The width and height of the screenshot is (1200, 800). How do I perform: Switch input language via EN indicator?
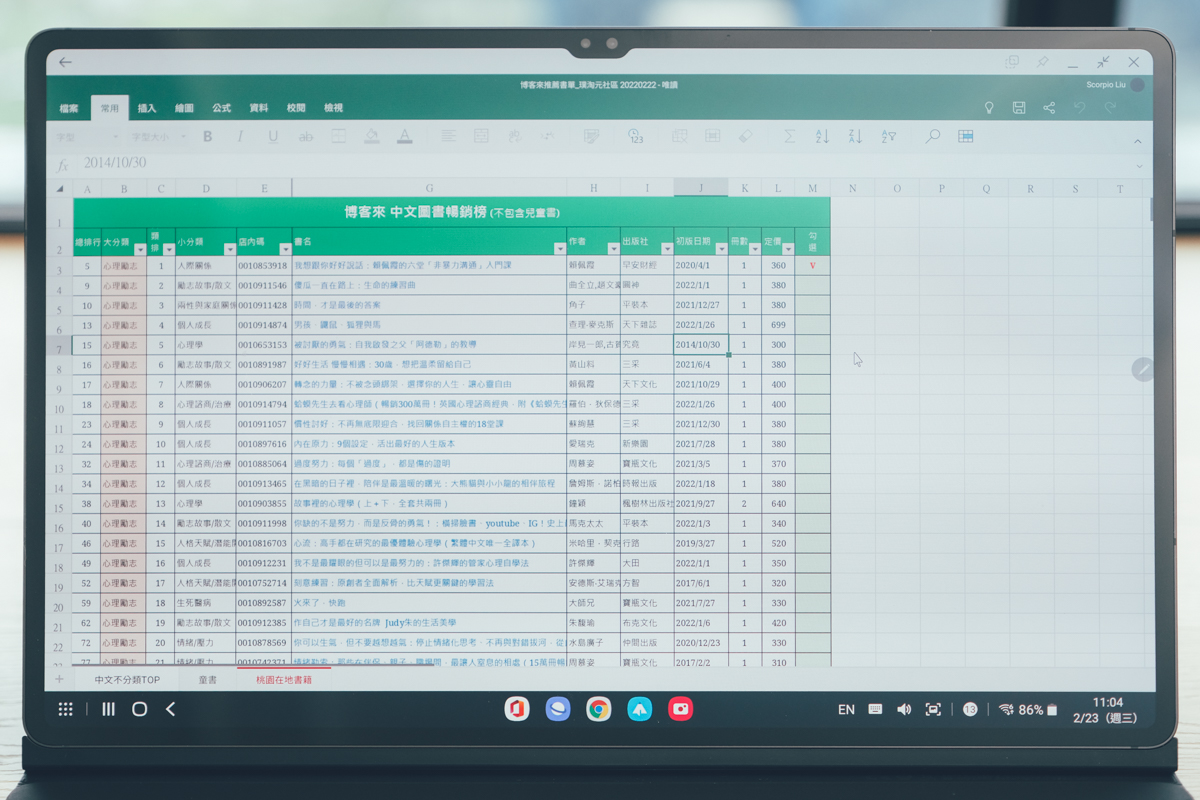846,709
